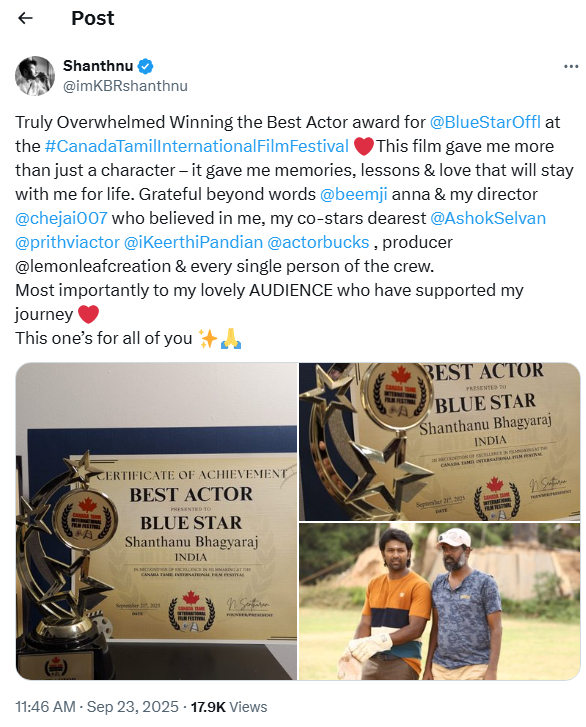Open the @iKeerthiPandian mention
This screenshot has width=586, height=727.
pyautogui.click(x=193, y=242)
